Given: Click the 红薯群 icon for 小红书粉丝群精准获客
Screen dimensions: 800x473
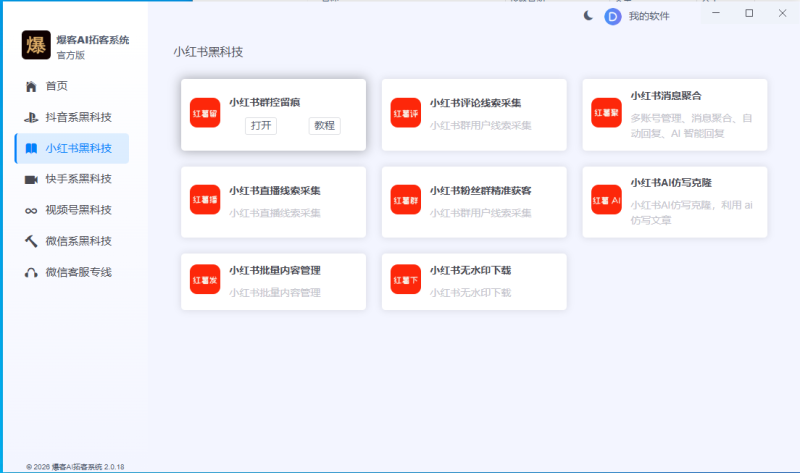Looking at the screenshot, I should pos(406,200).
